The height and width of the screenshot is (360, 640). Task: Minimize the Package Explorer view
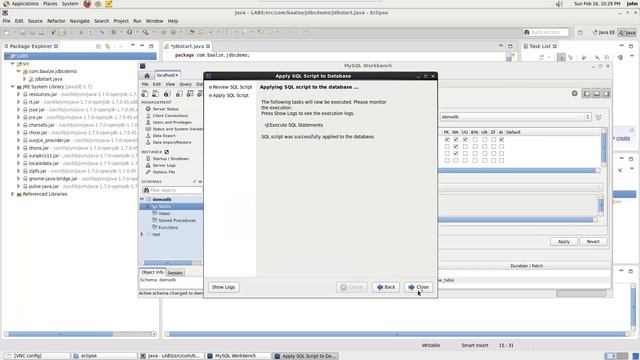pos(142,46)
